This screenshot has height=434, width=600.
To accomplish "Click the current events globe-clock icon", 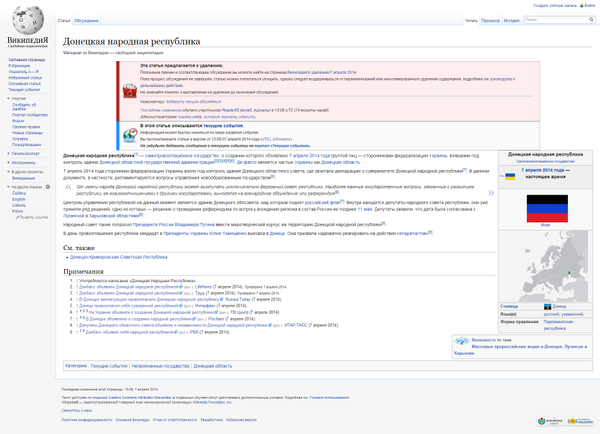I will pyautogui.click(x=128, y=133).
